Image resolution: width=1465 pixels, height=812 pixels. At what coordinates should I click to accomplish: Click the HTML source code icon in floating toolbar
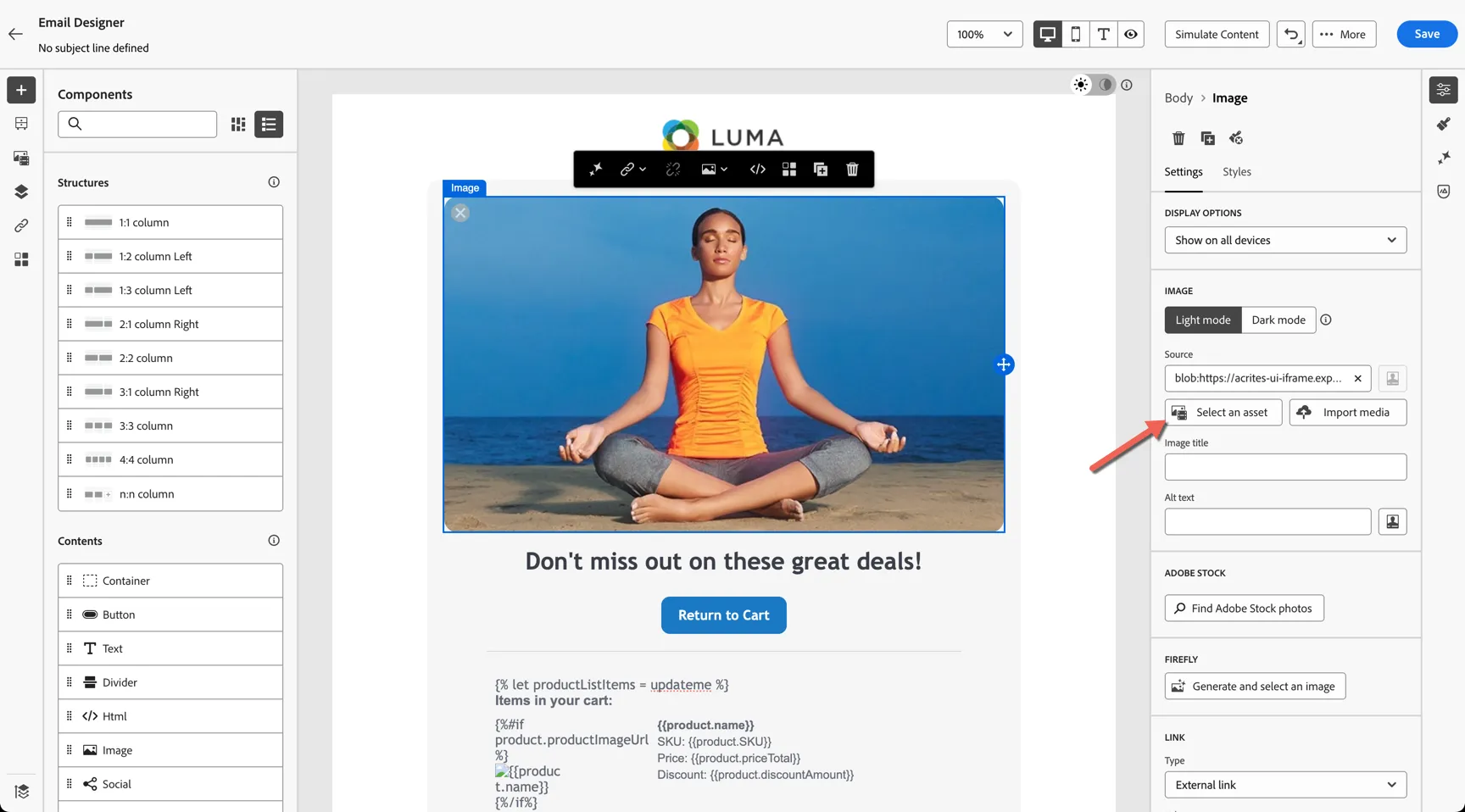point(758,170)
